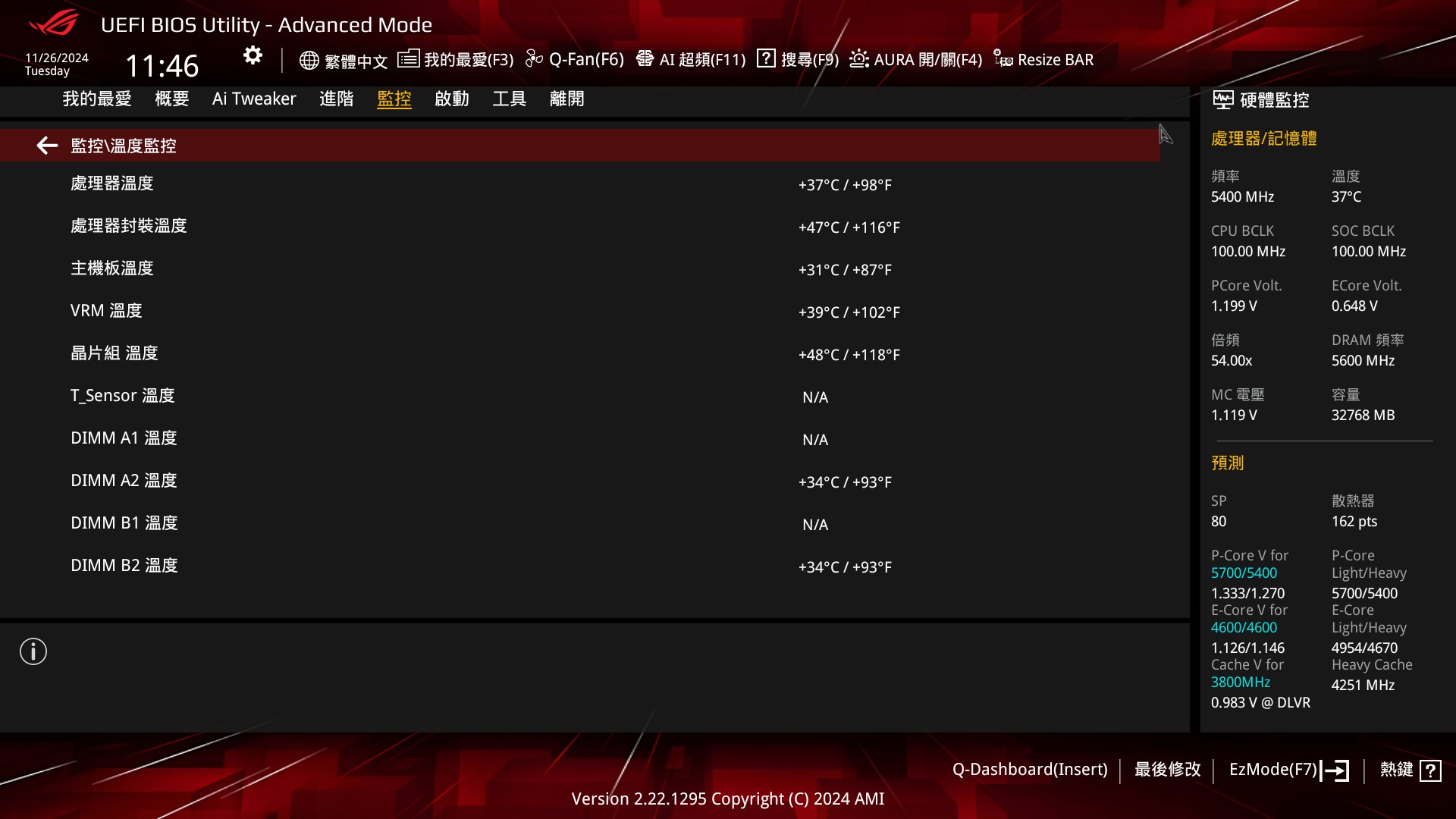Open Q-Fan(F6) fan control
1456x819 pixels.
click(575, 59)
